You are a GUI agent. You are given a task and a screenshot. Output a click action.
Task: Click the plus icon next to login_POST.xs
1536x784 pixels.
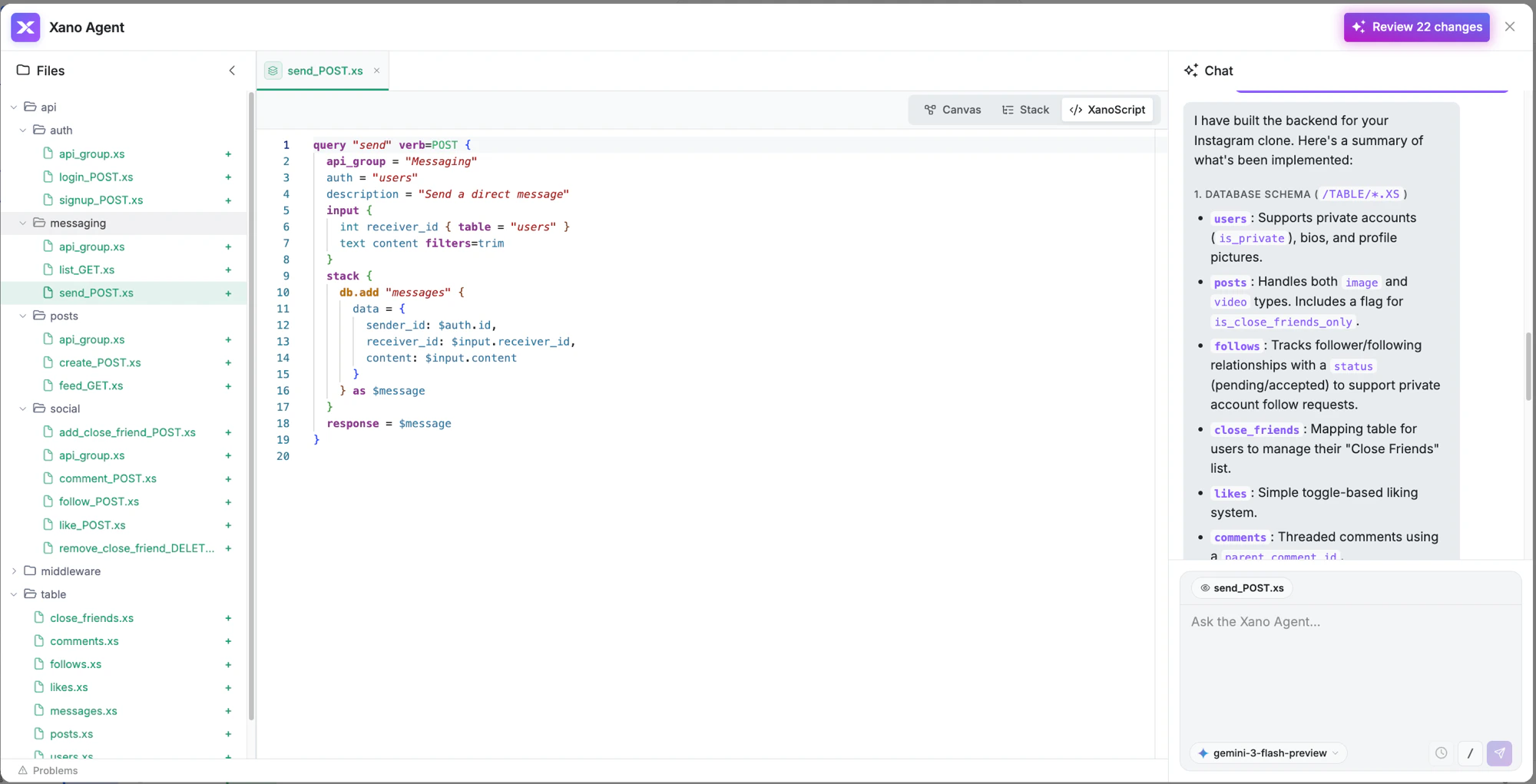pyautogui.click(x=228, y=177)
